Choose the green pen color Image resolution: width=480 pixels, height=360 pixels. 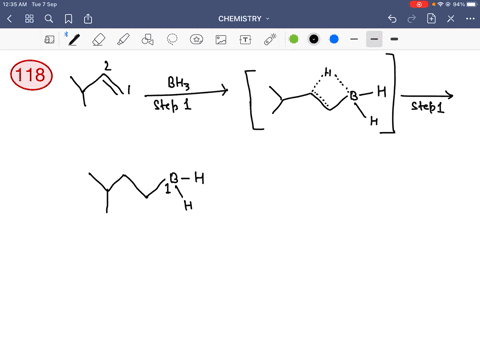(x=294, y=39)
